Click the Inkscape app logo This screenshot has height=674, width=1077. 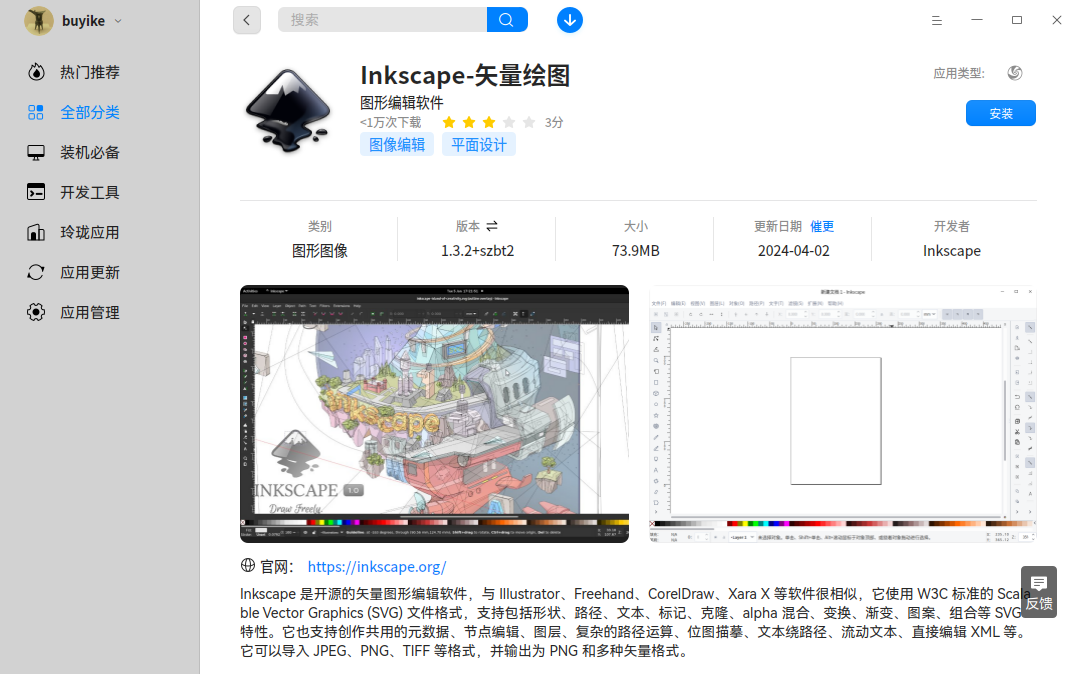point(286,110)
